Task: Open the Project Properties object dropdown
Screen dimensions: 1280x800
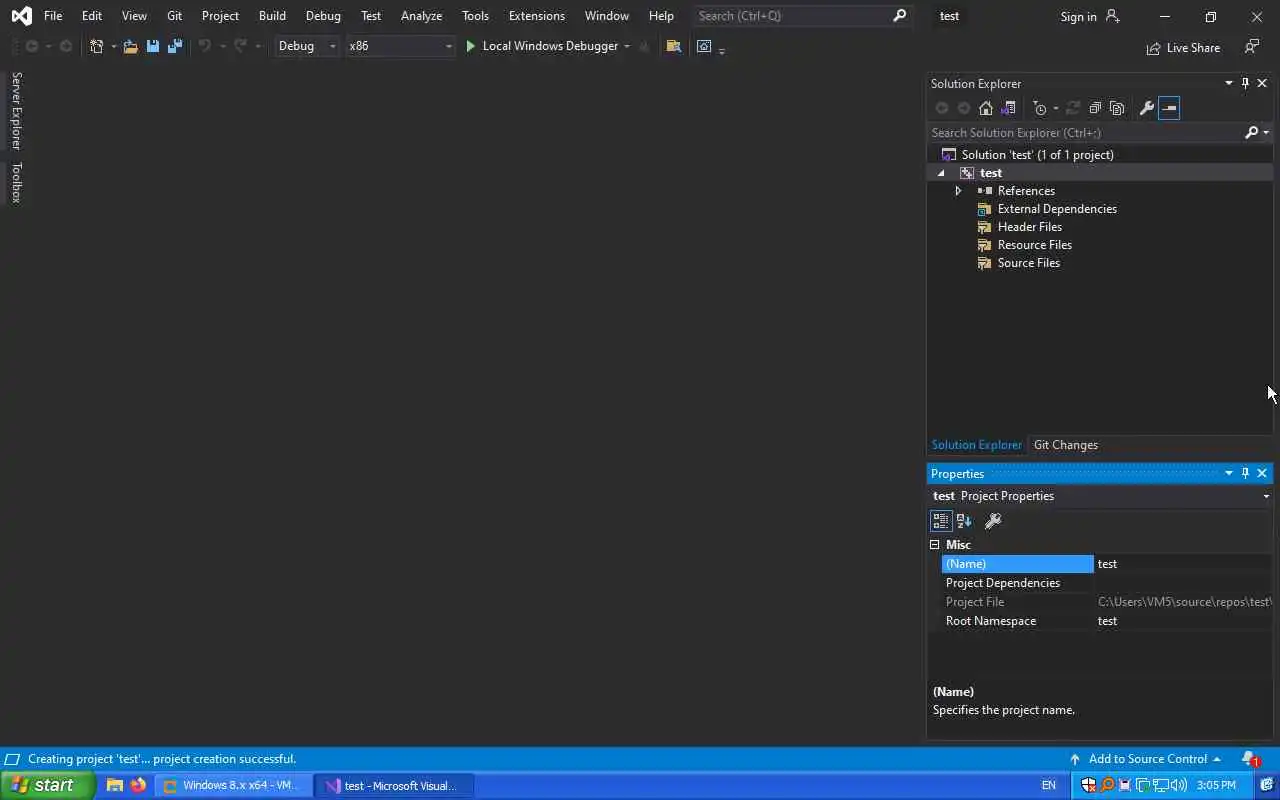Action: [x=1266, y=496]
